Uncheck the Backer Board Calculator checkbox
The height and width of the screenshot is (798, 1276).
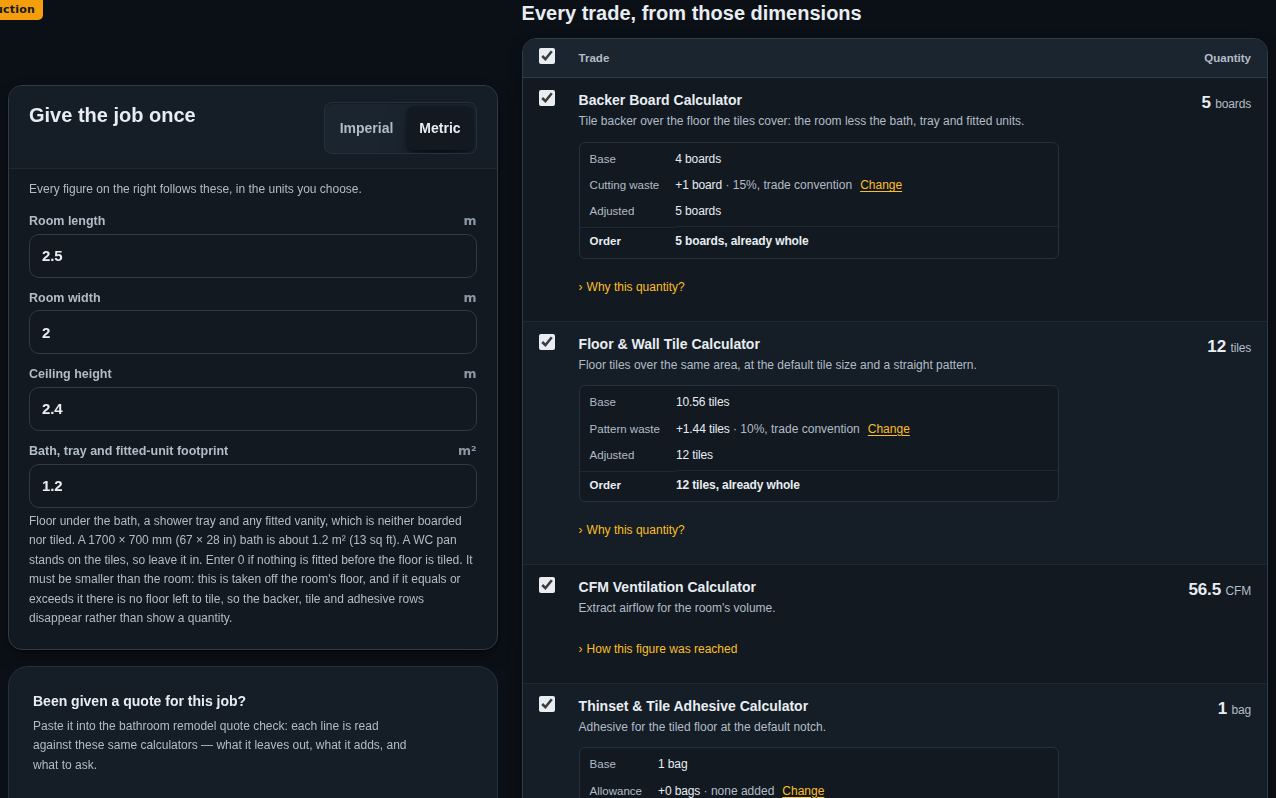547,98
